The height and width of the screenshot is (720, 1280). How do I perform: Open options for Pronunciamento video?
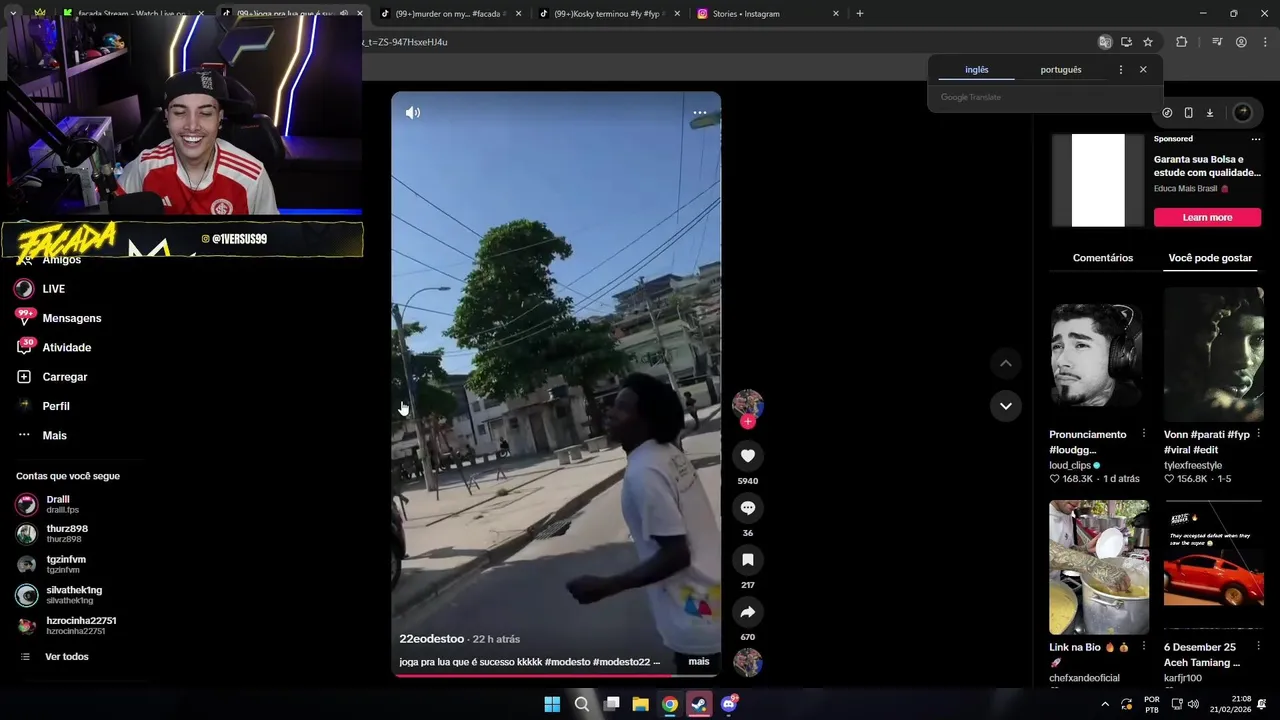pos(1144,434)
